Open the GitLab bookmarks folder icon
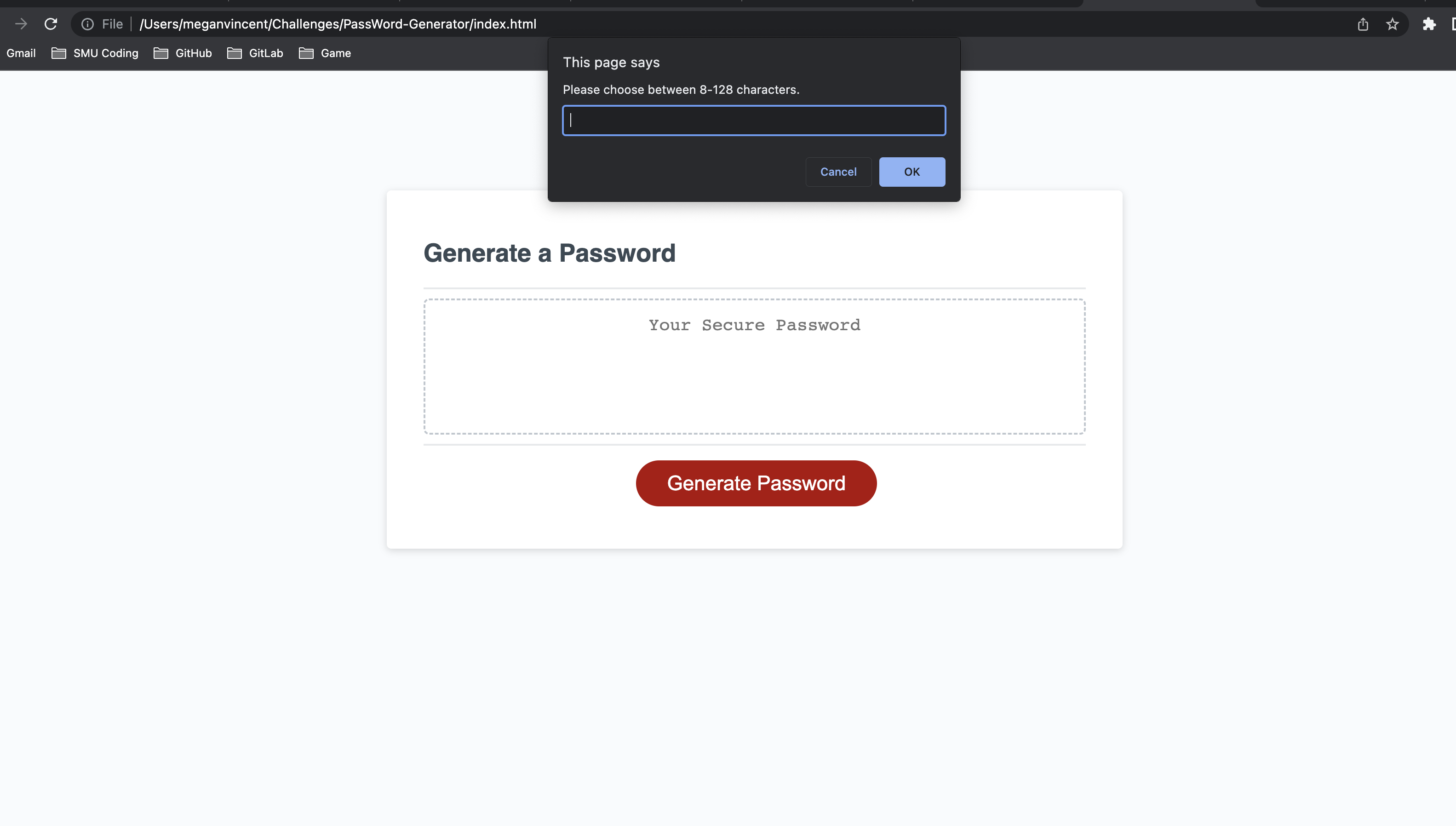The image size is (1456, 826). [234, 53]
